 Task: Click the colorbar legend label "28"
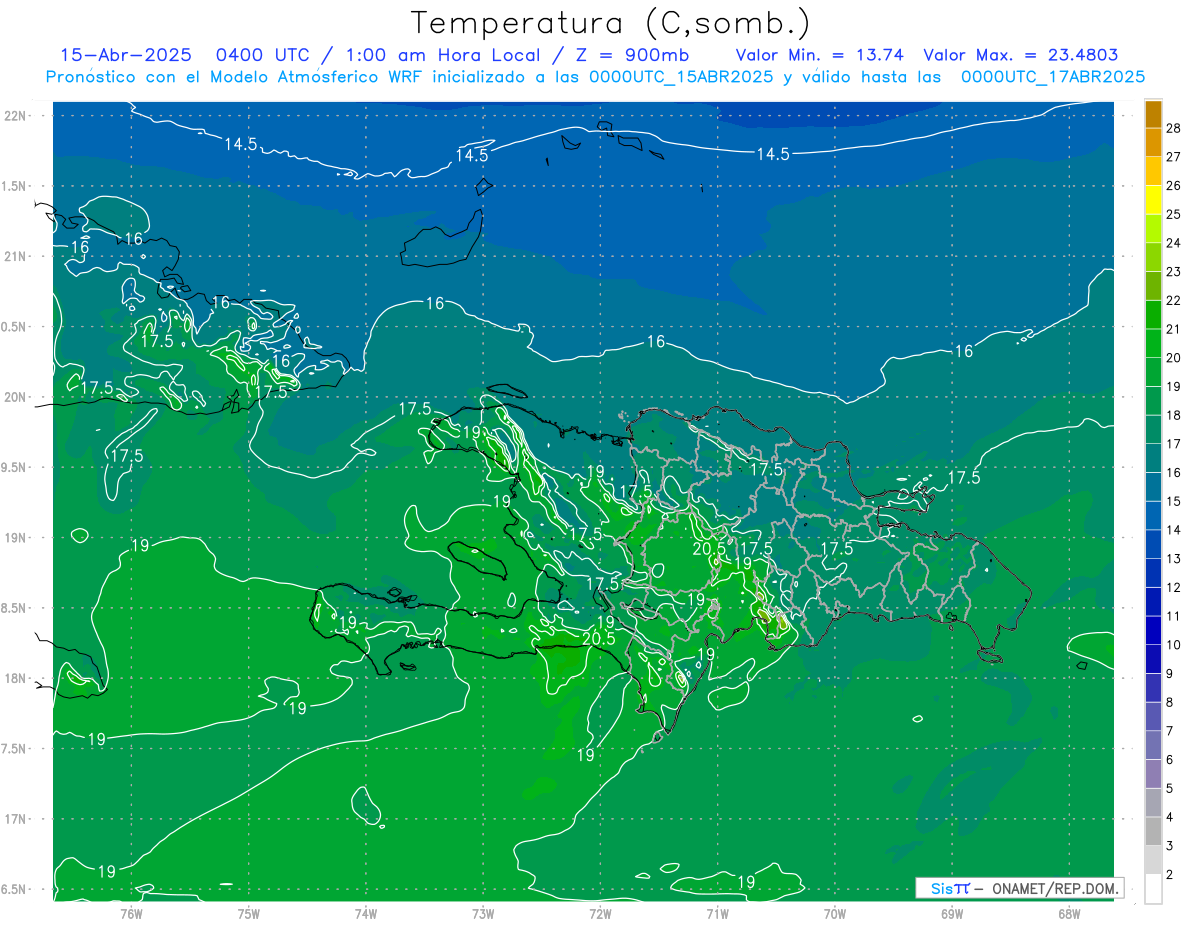tap(1174, 128)
